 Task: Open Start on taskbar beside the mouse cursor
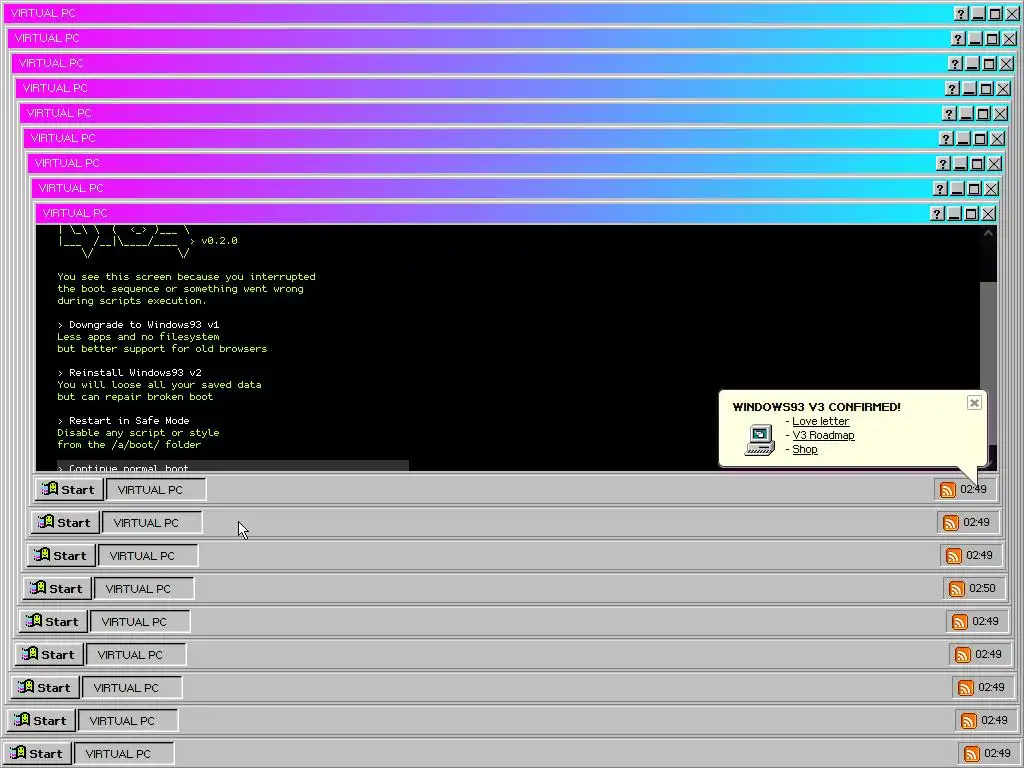click(64, 522)
